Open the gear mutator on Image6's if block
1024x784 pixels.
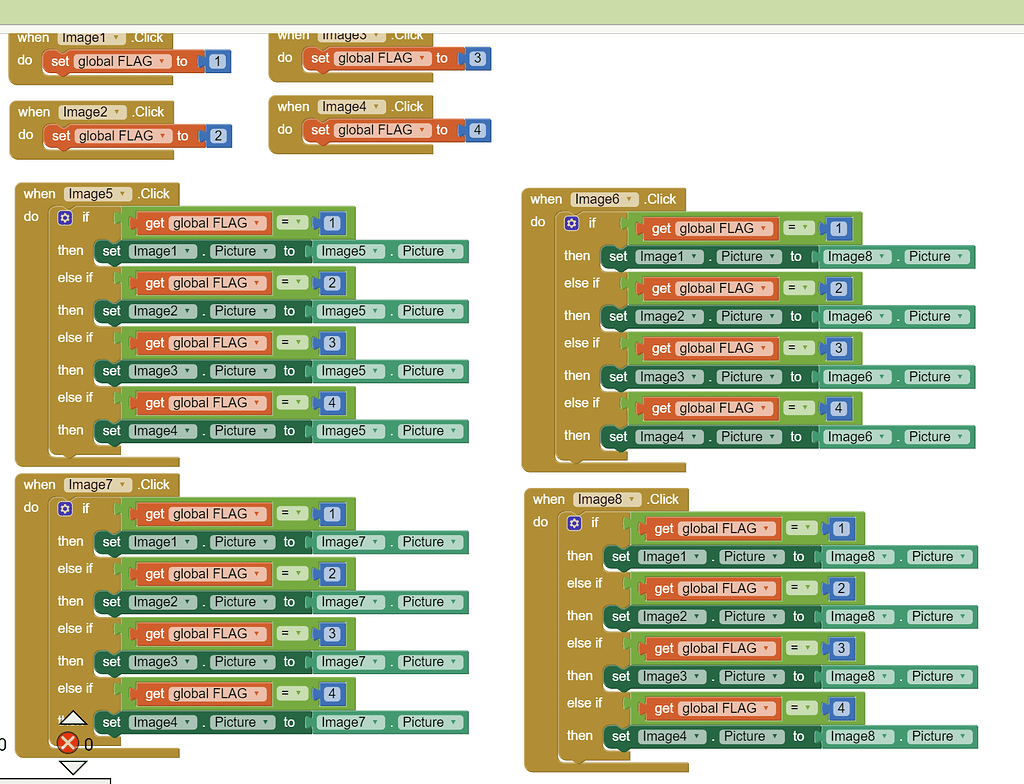click(572, 223)
